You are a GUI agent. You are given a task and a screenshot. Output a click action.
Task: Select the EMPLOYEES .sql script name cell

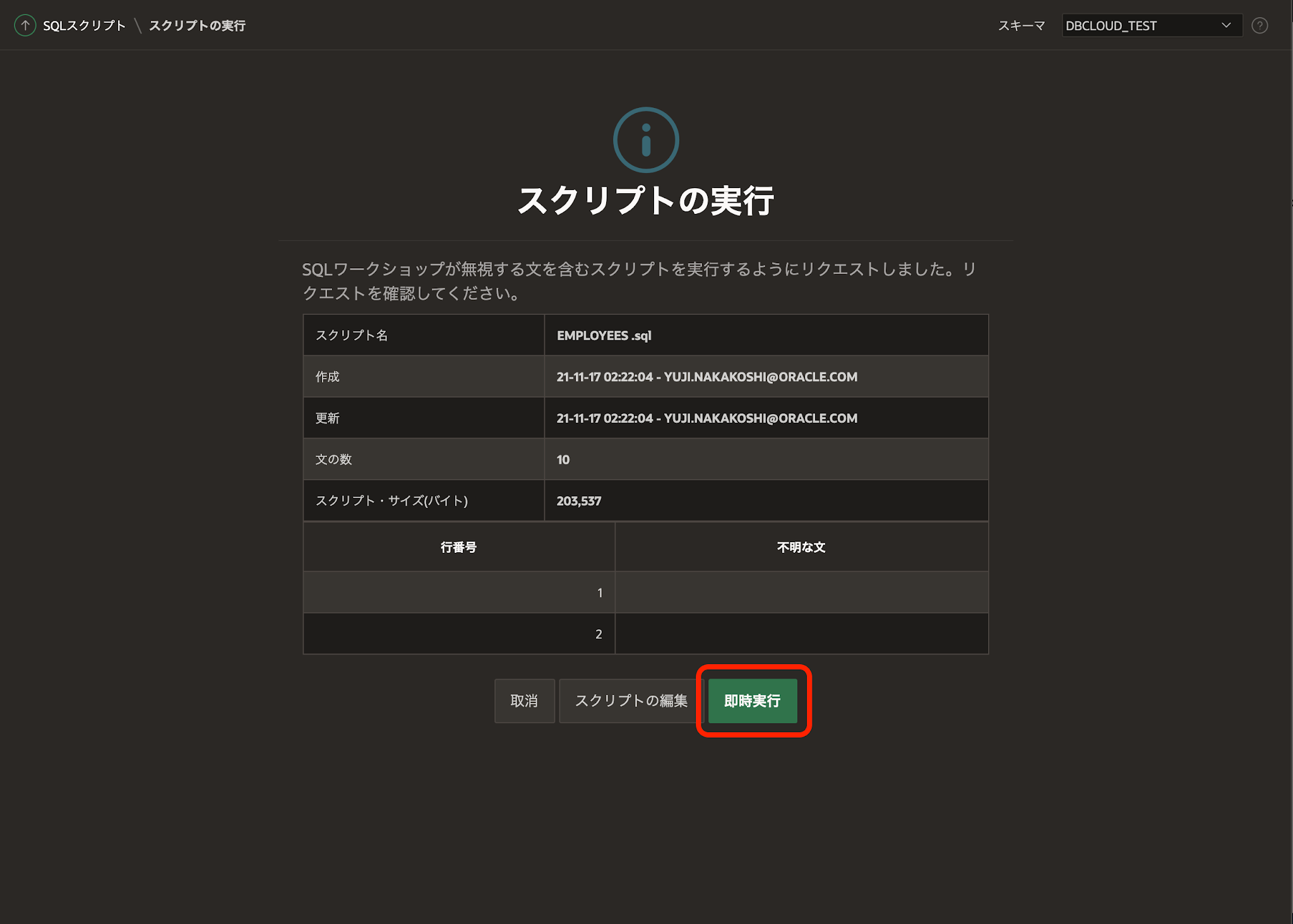pos(604,335)
